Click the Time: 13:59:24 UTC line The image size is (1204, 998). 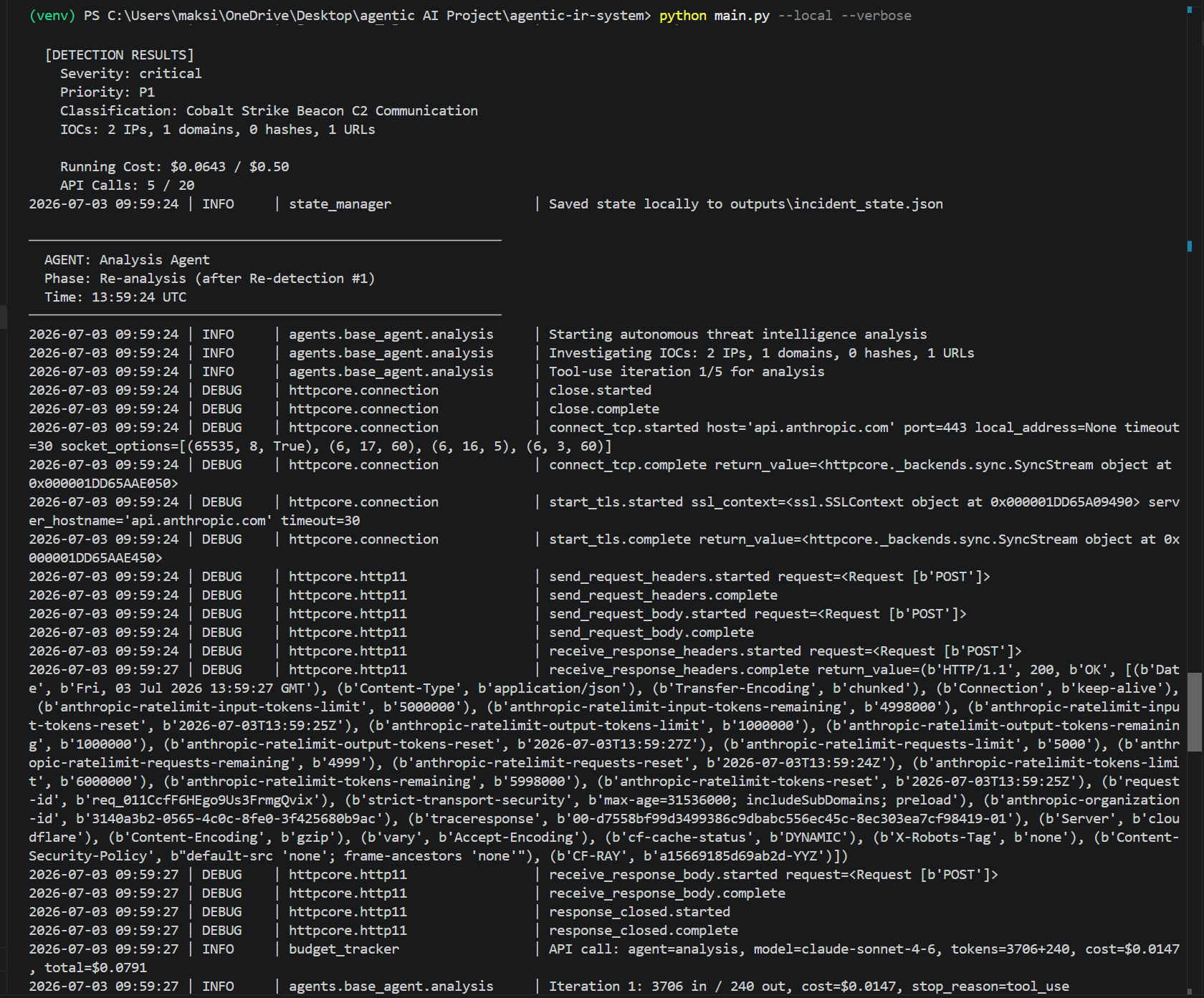tap(115, 297)
